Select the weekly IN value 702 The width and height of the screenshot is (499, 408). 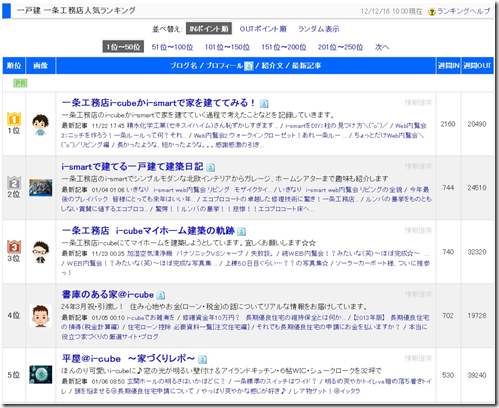(x=448, y=315)
